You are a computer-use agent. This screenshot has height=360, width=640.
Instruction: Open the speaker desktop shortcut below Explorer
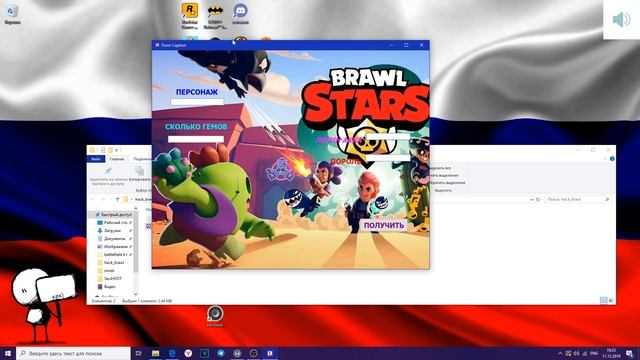215,316
